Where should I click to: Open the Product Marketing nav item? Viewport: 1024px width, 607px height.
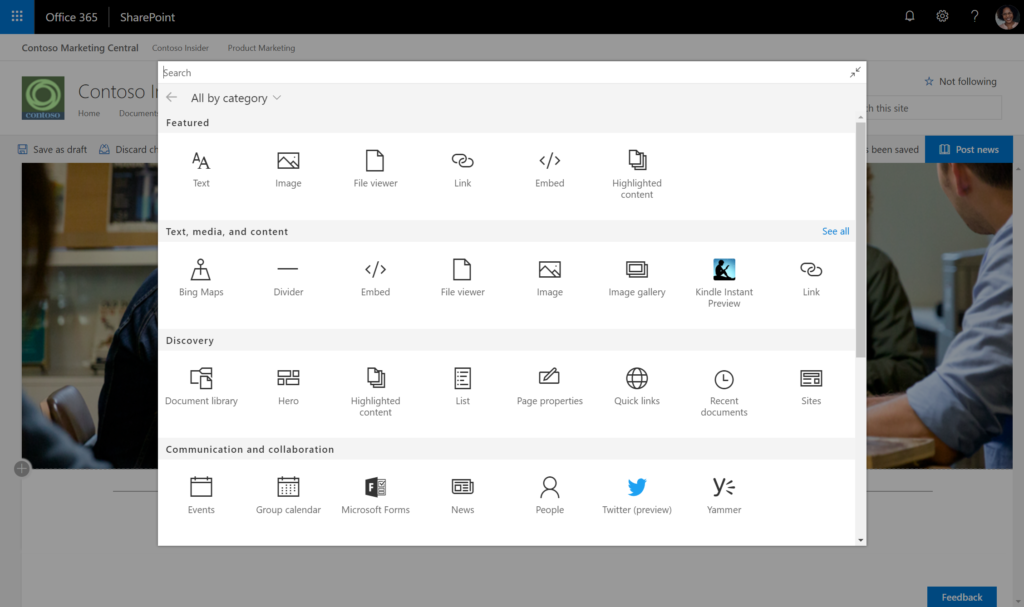pyautogui.click(x=261, y=48)
